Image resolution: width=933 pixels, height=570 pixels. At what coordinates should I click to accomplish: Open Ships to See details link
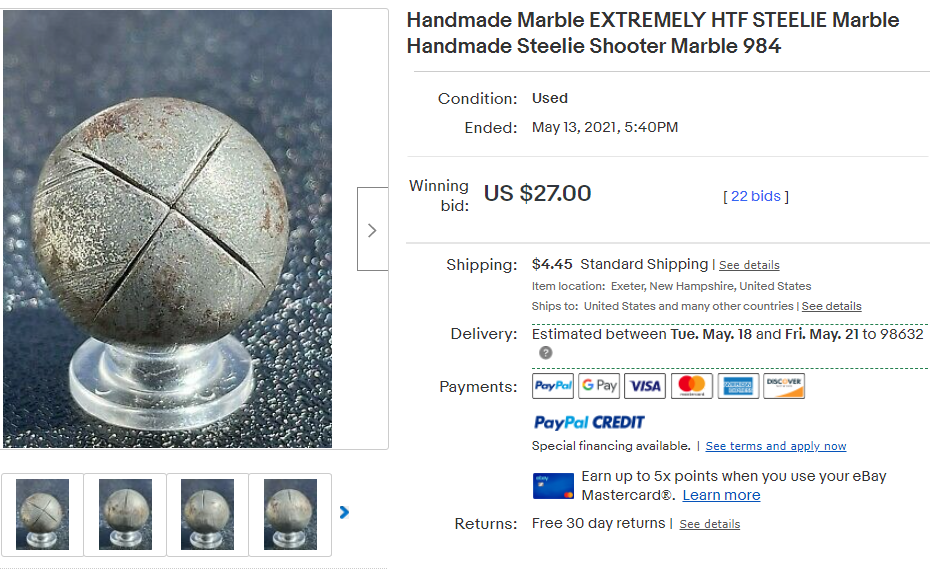[x=831, y=306]
